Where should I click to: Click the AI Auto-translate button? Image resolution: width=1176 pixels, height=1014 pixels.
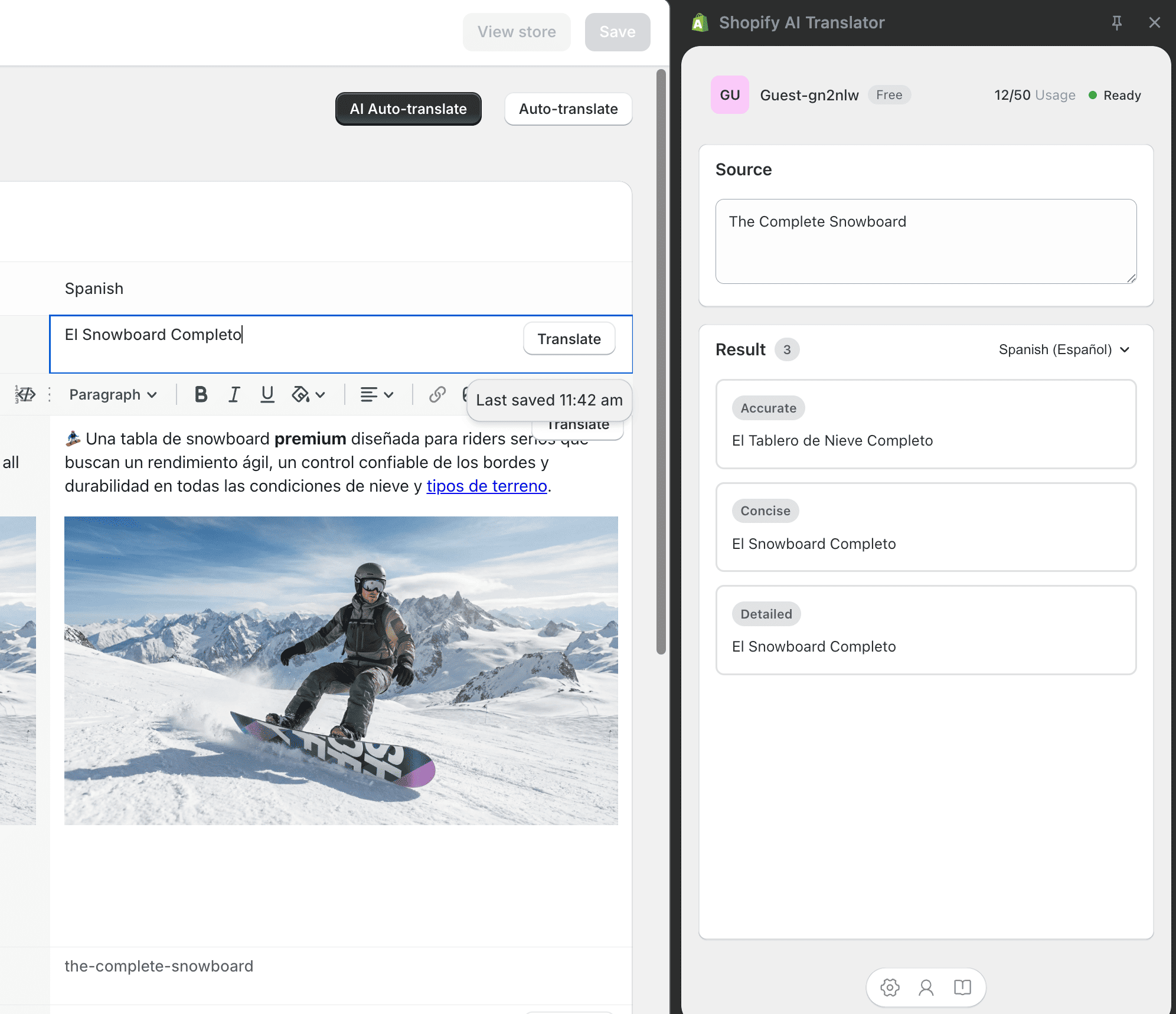(x=408, y=109)
